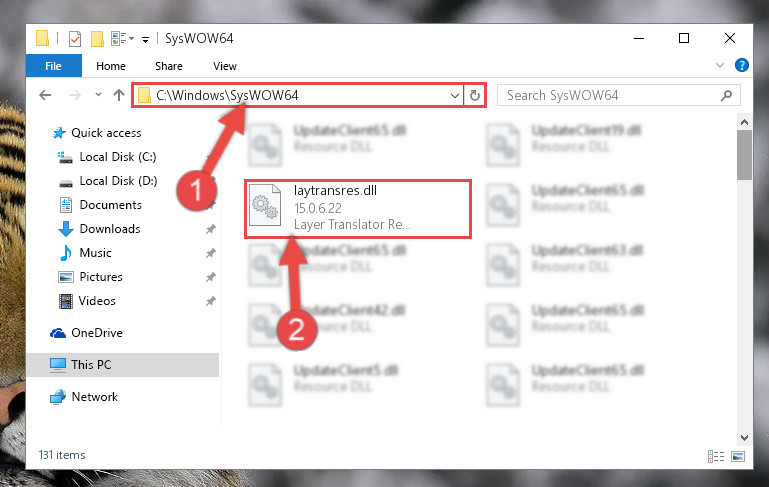Open Help with the question mark icon
This screenshot has height=487, width=769.
742,65
